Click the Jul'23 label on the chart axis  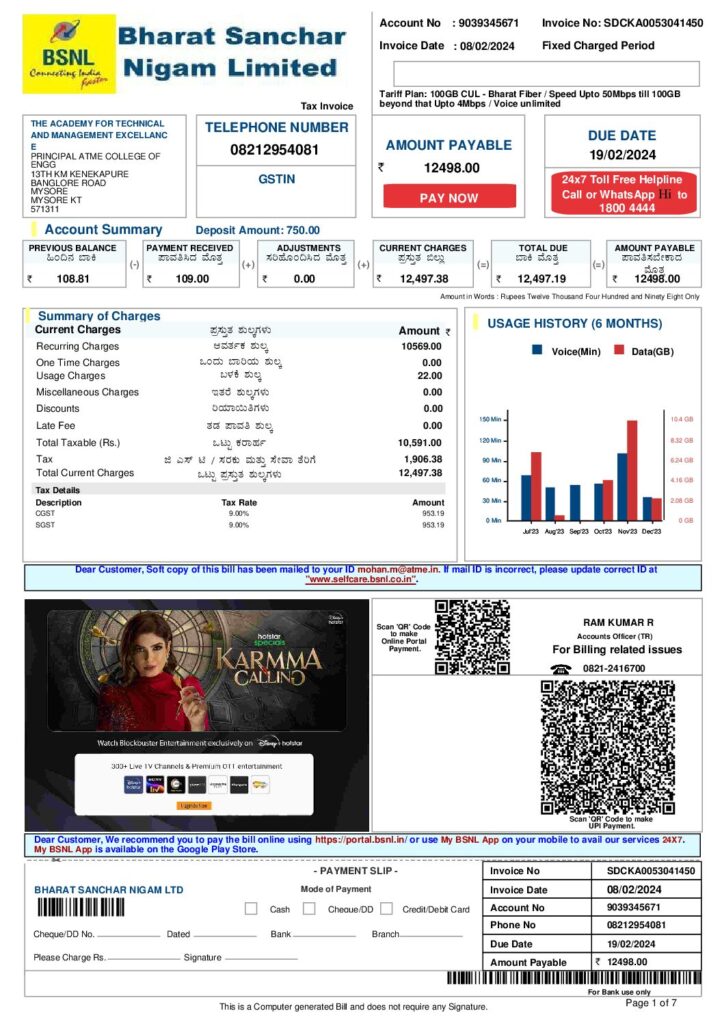pyautogui.click(x=531, y=531)
